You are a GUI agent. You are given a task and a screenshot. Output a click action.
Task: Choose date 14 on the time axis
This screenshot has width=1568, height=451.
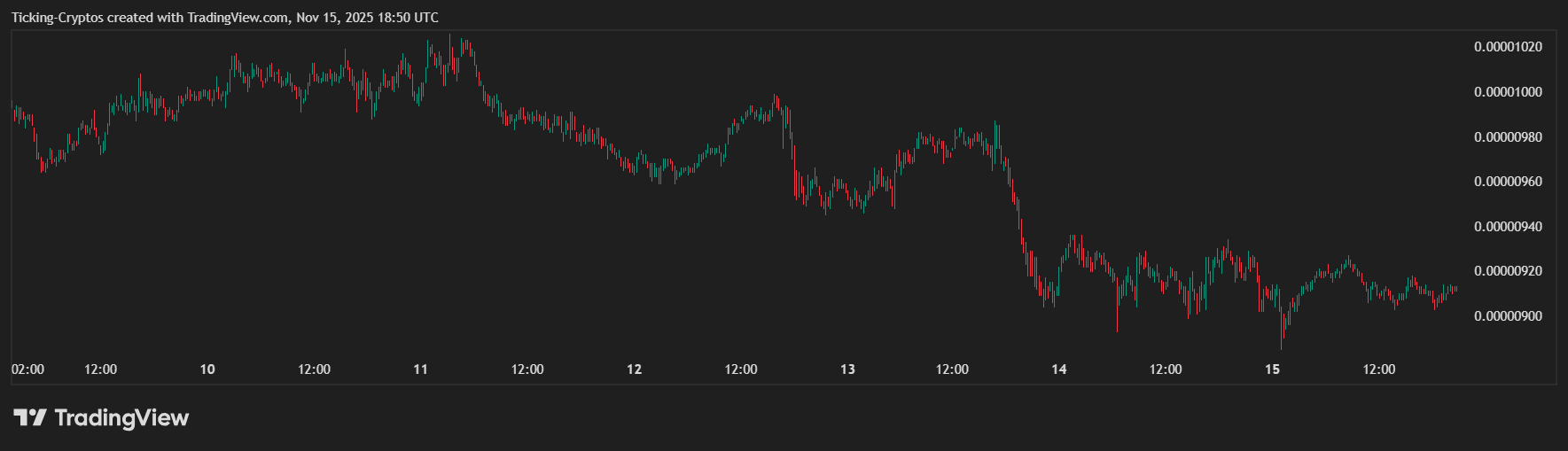click(x=1059, y=369)
